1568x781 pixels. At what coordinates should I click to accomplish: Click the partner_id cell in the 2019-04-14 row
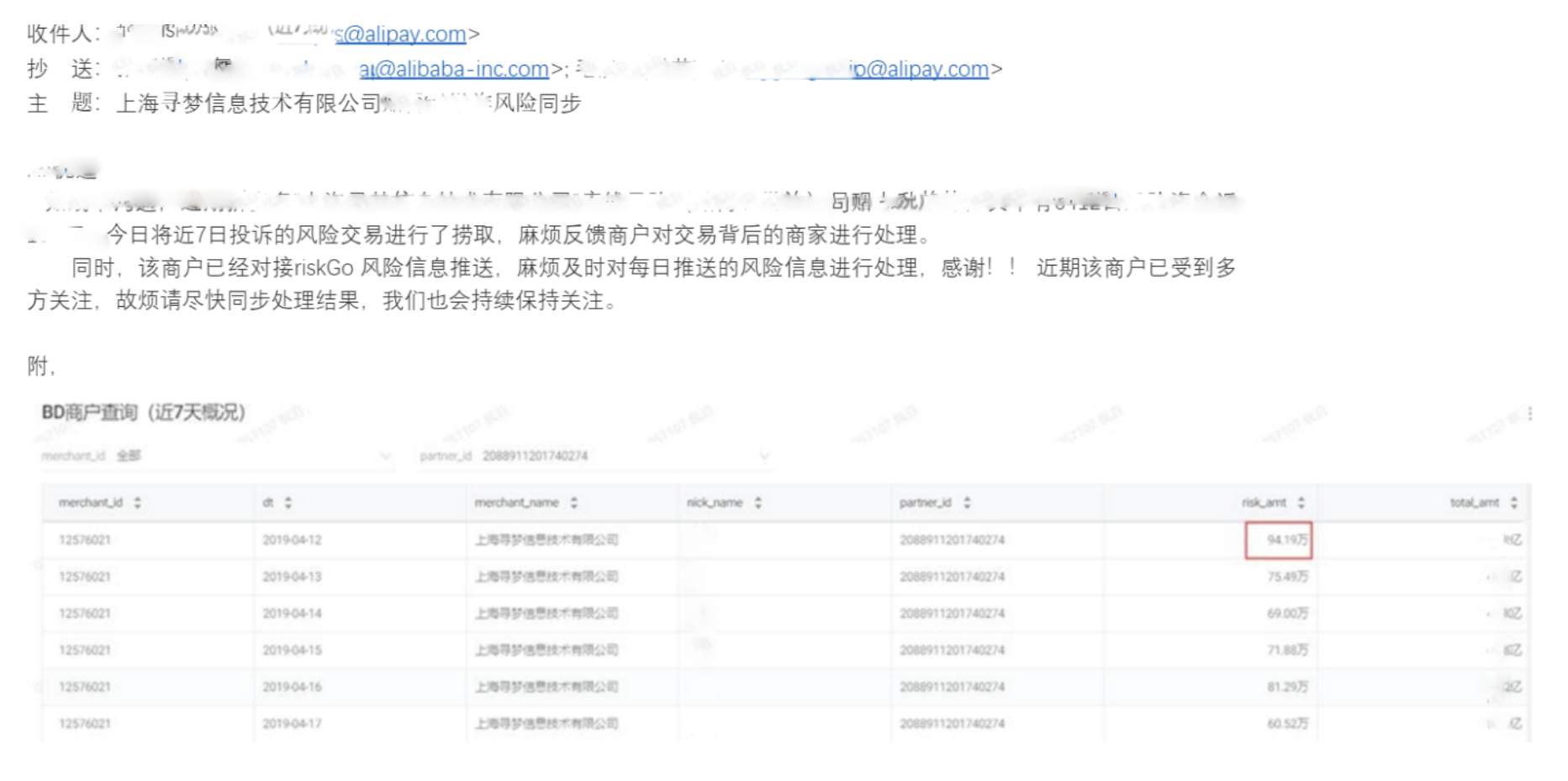pyautogui.click(x=952, y=614)
